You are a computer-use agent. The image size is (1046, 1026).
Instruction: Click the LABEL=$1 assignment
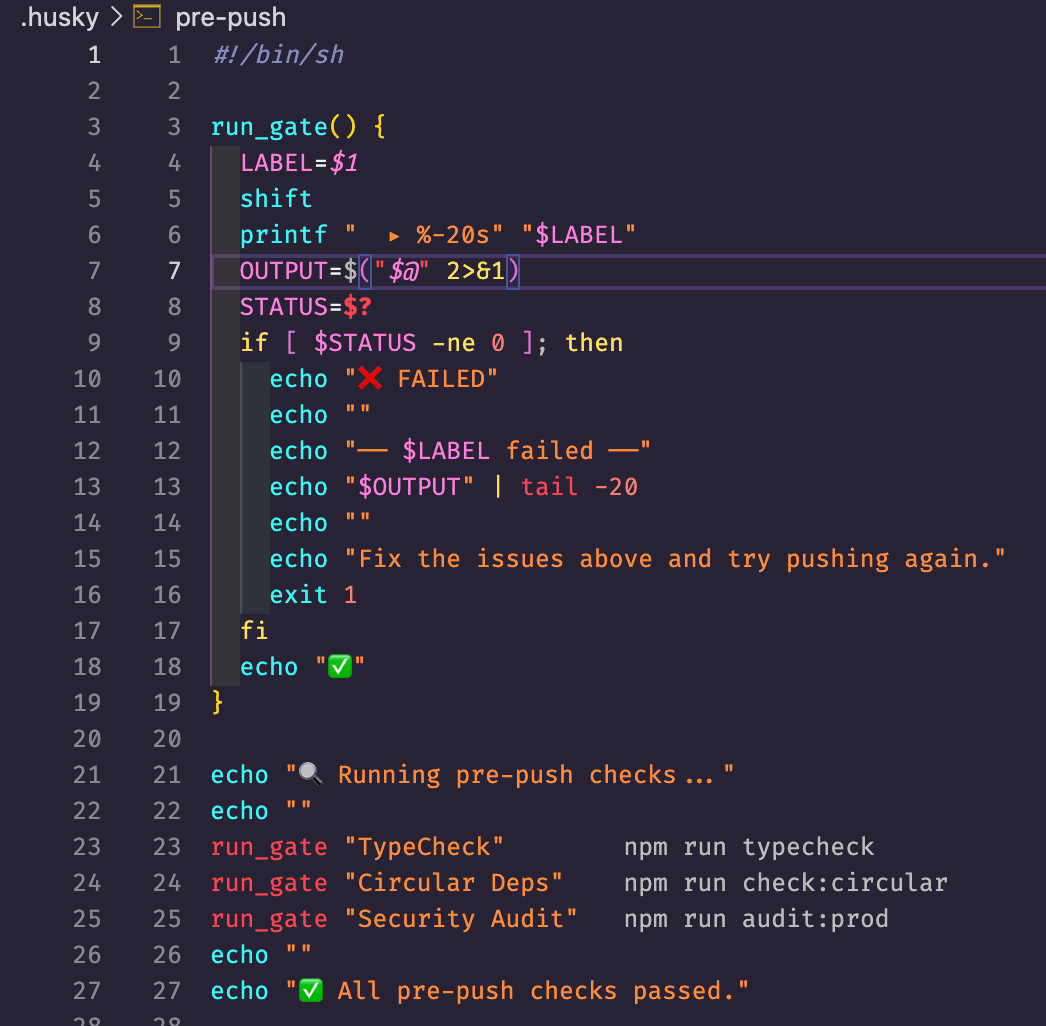(299, 163)
